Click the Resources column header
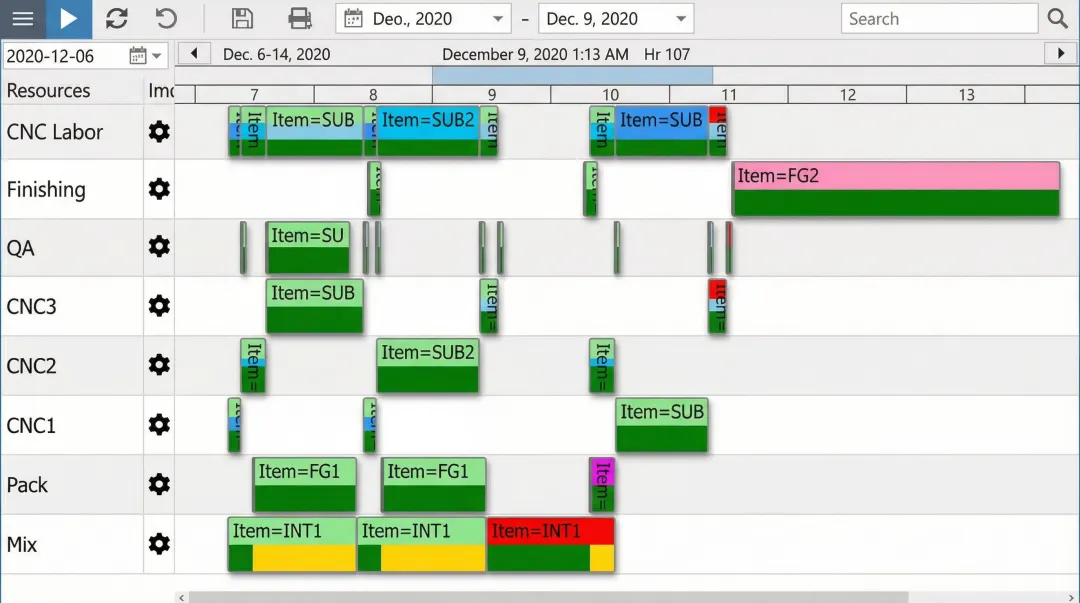 click(x=48, y=91)
